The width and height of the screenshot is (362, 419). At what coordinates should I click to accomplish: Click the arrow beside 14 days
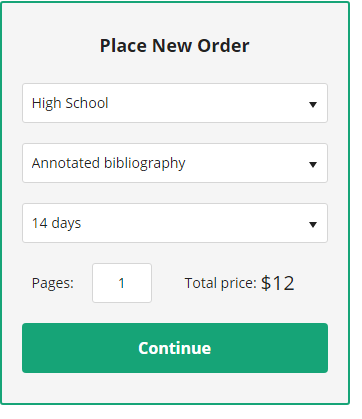pos(312,225)
